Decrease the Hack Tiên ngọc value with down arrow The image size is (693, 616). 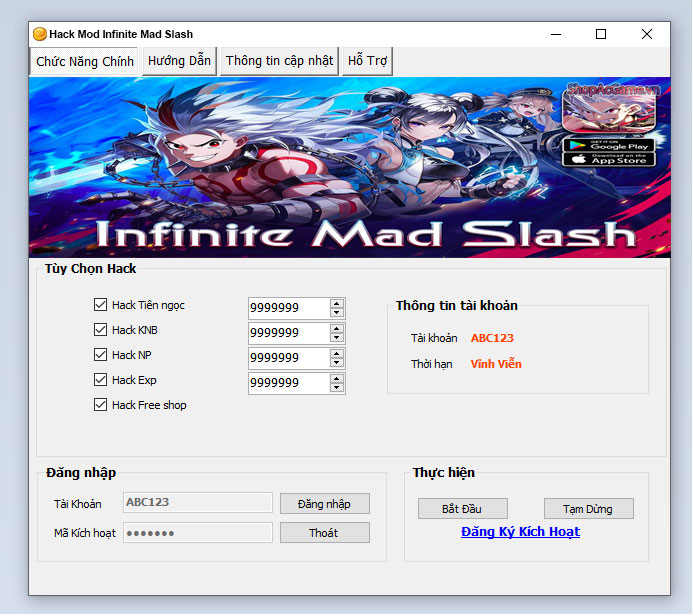point(337,312)
